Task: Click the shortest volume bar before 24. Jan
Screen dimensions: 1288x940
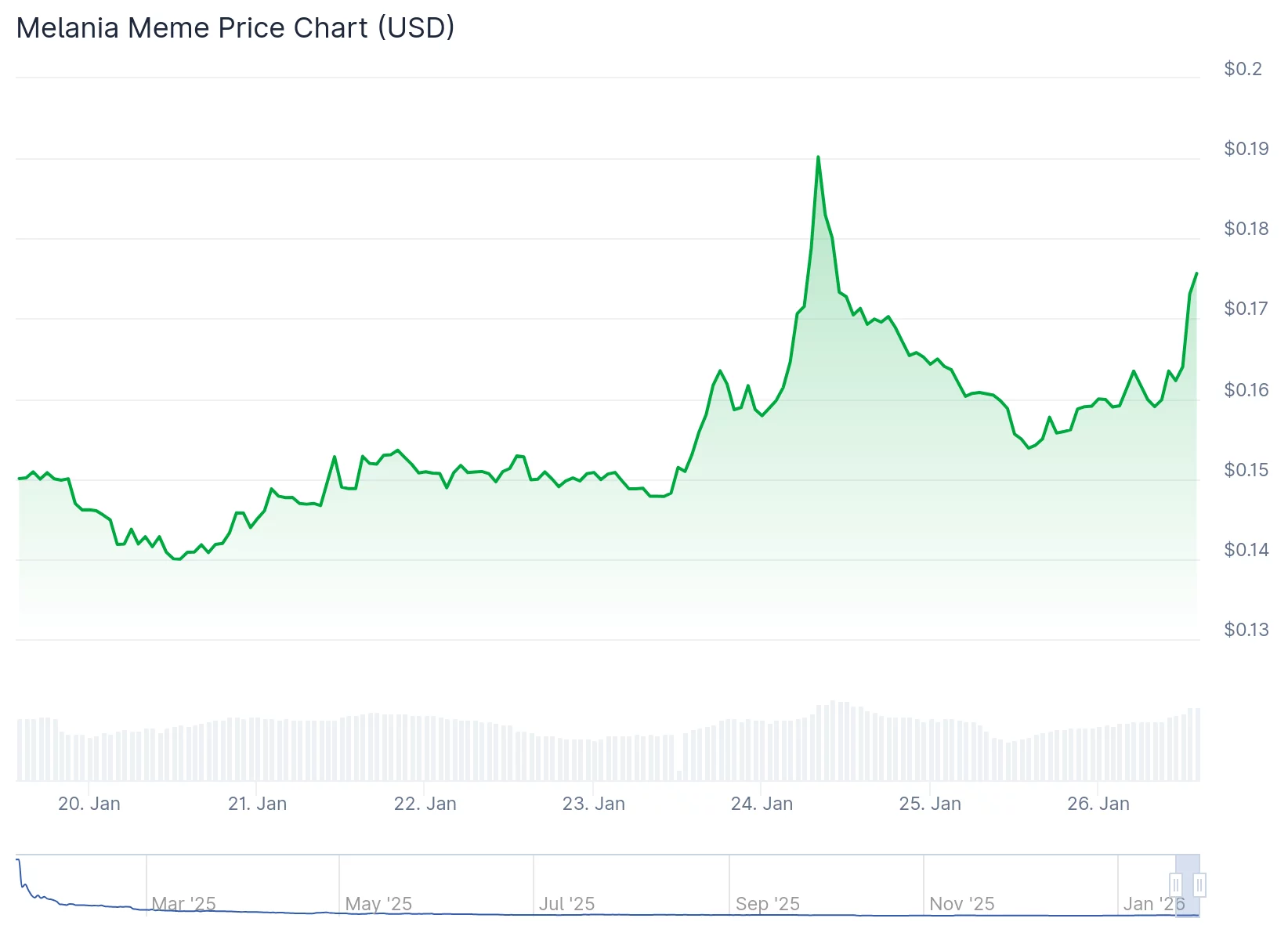Action: (x=679, y=775)
